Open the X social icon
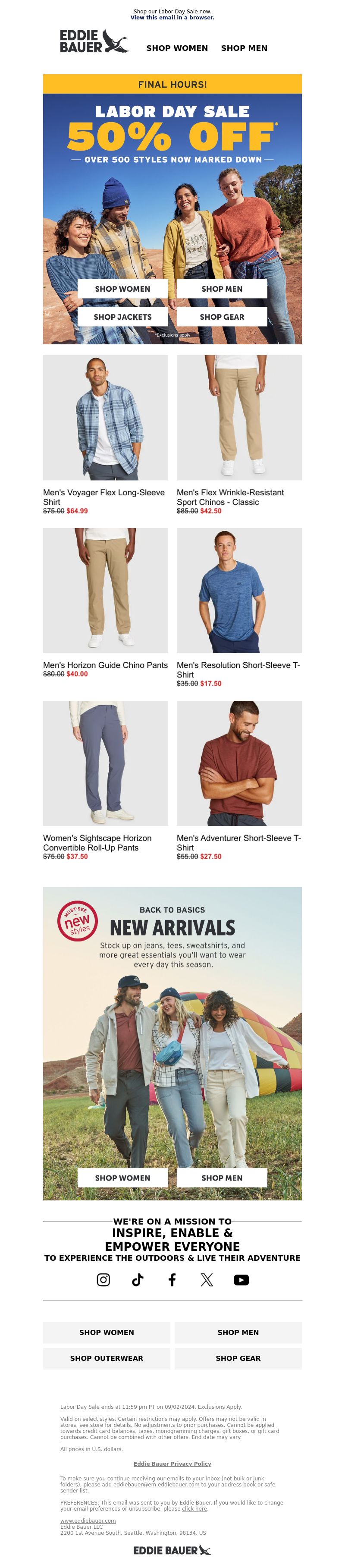This screenshot has width=345, height=1568. point(207,1279)
